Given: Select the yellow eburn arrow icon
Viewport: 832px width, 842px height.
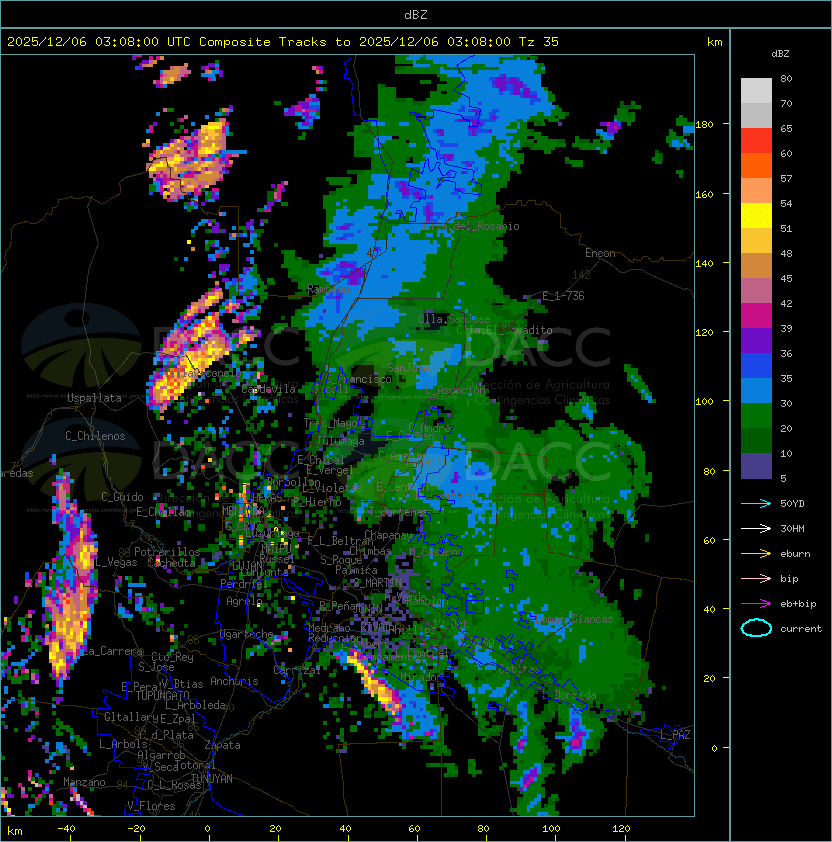Looking at the screenshot, I should (x=756, y=554).
